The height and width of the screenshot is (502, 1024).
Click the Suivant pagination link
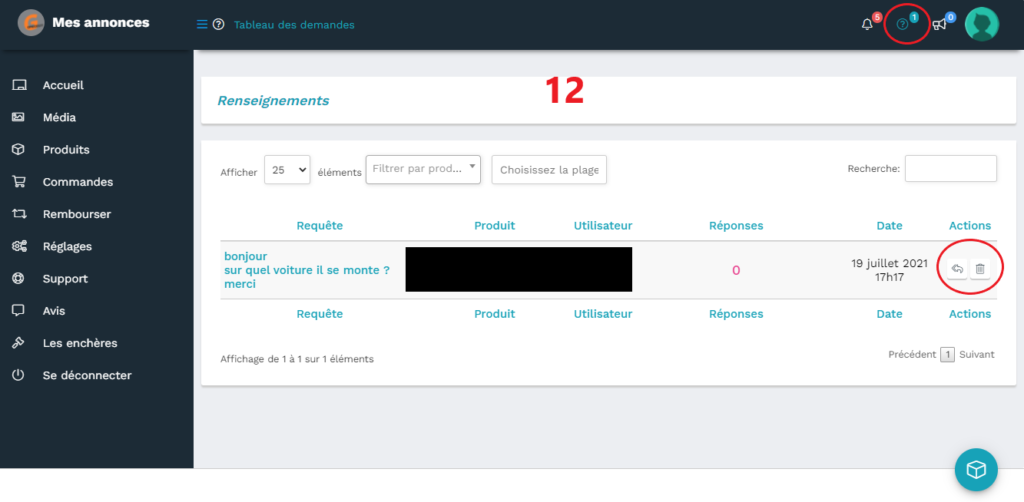tap(977, 354)
